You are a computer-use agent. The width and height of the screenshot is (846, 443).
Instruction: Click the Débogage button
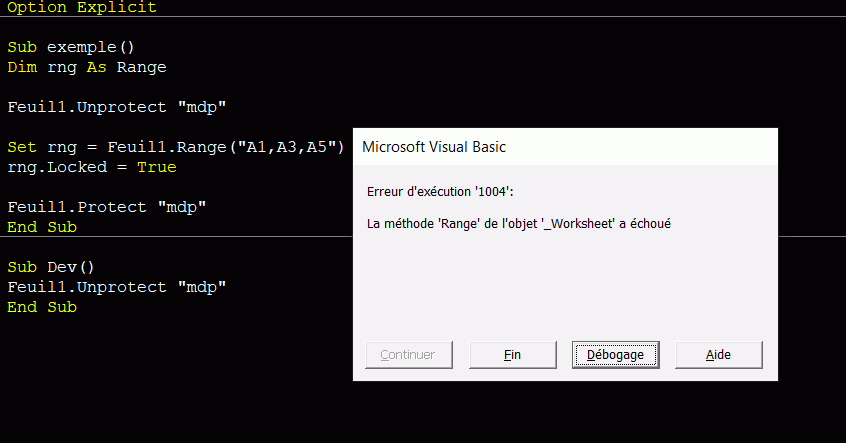[x=615, y=354]
